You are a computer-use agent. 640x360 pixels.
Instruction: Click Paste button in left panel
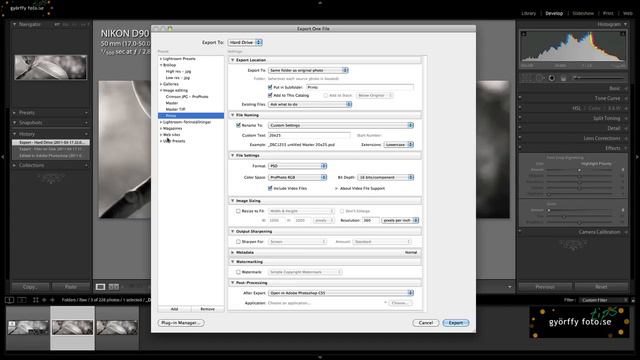[71, 287]
